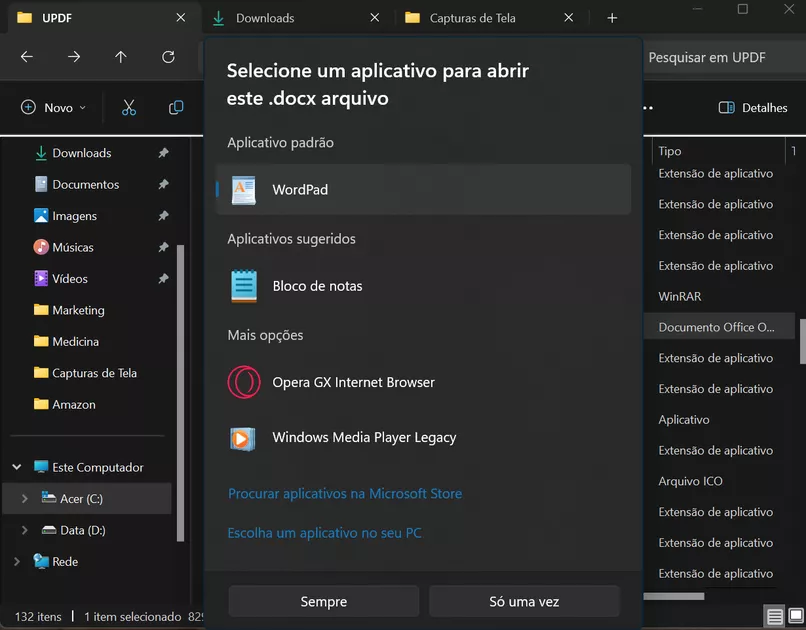This screenshot has height=630, width=806.
Task: Click the vertical scrollbar beside the file list
Action: click(801, 320)
